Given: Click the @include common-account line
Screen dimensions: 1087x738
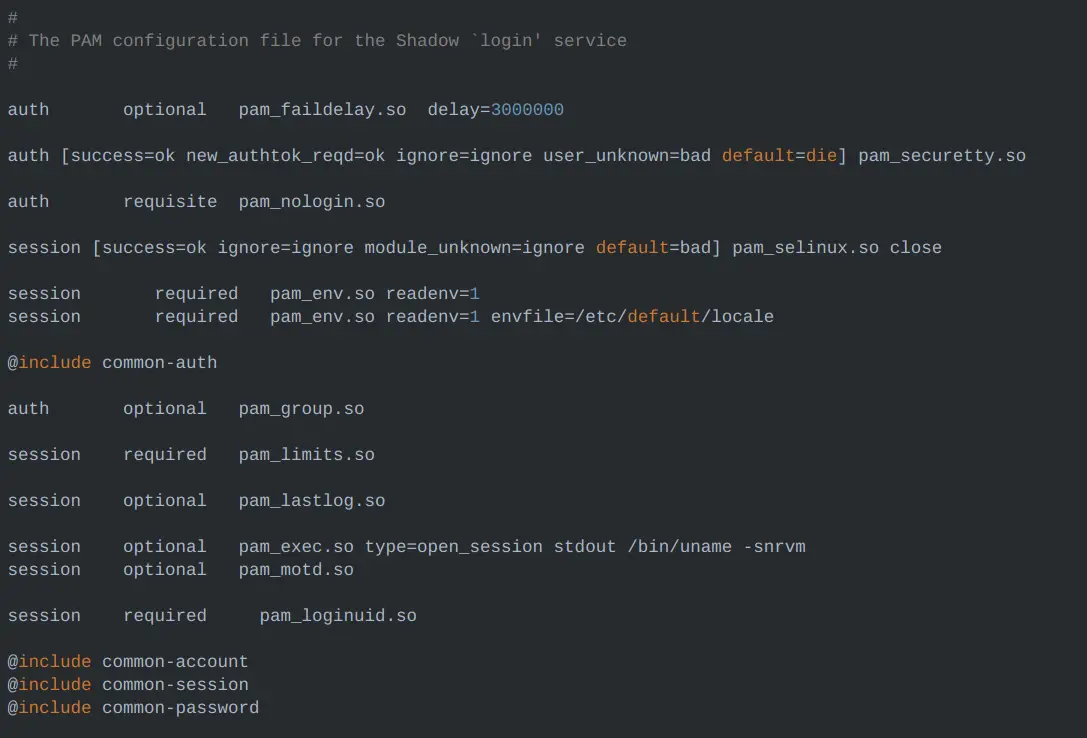Looking at the screenshot, I should tap(128, 662).
